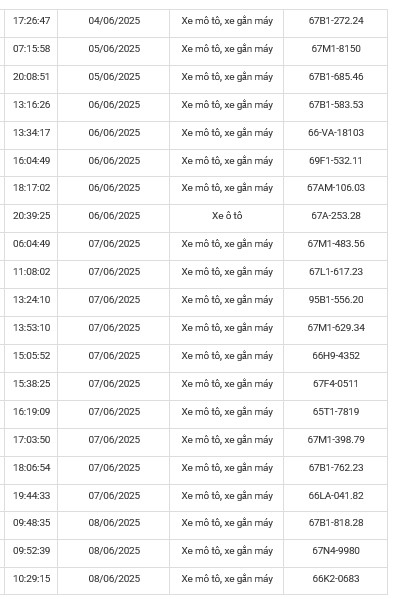
Task: Click plate 67B1-583.53
Action: tap(336, 105)
